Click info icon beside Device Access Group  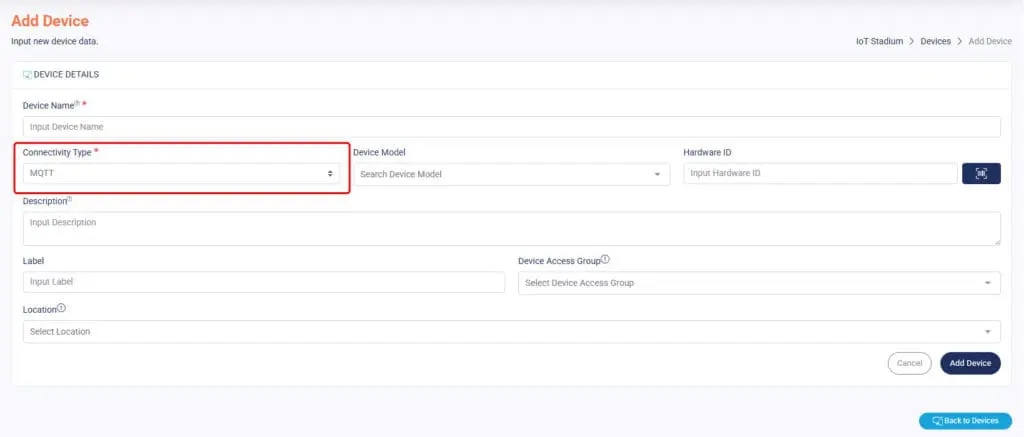[x=605, y=260]
